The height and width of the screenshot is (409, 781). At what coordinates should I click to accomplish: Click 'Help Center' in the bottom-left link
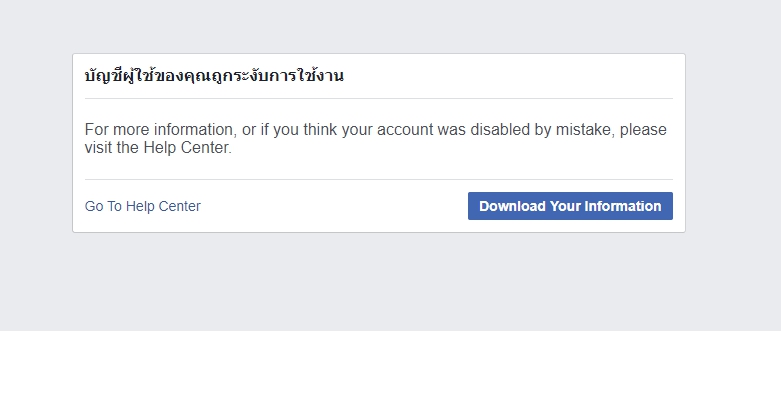point(164,206)
